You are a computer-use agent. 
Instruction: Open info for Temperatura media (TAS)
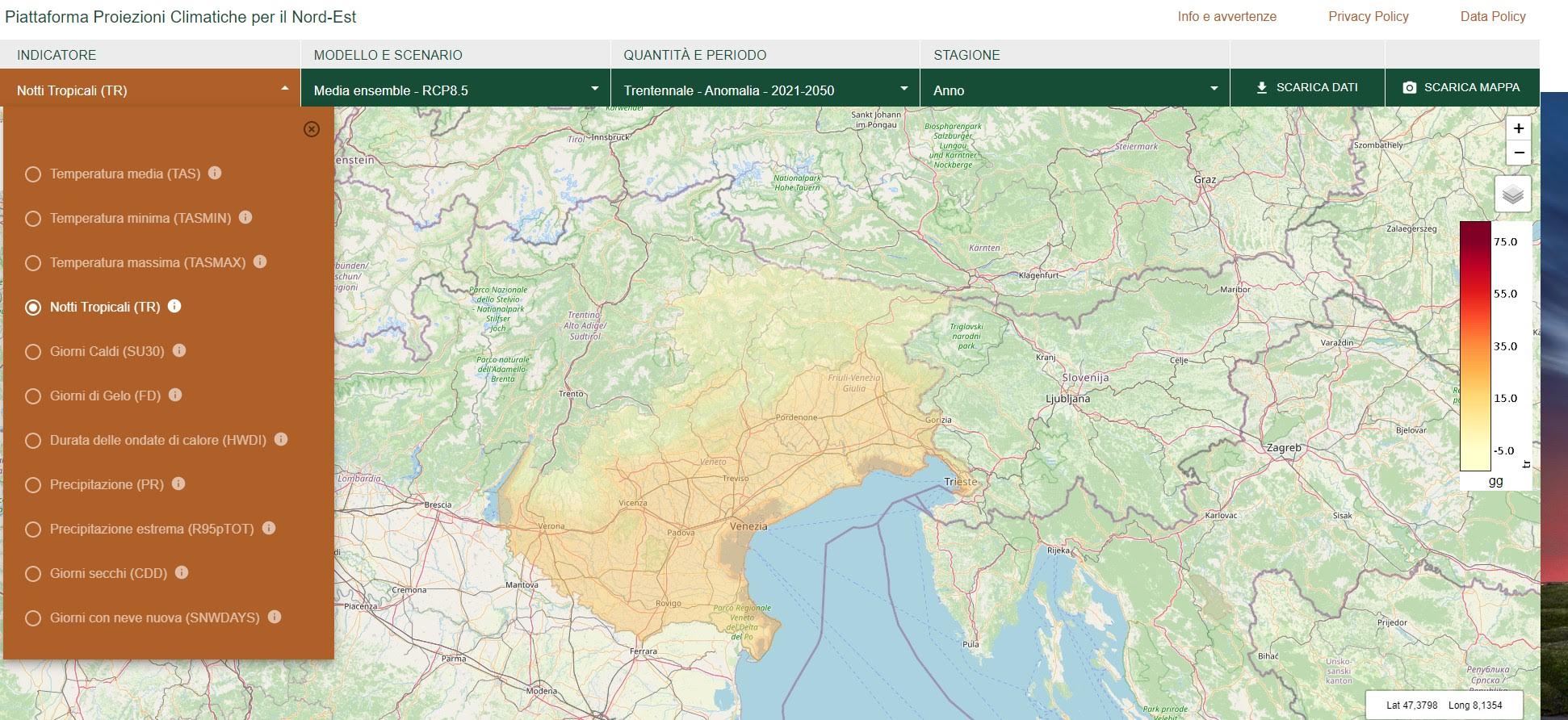coord(215,173)
